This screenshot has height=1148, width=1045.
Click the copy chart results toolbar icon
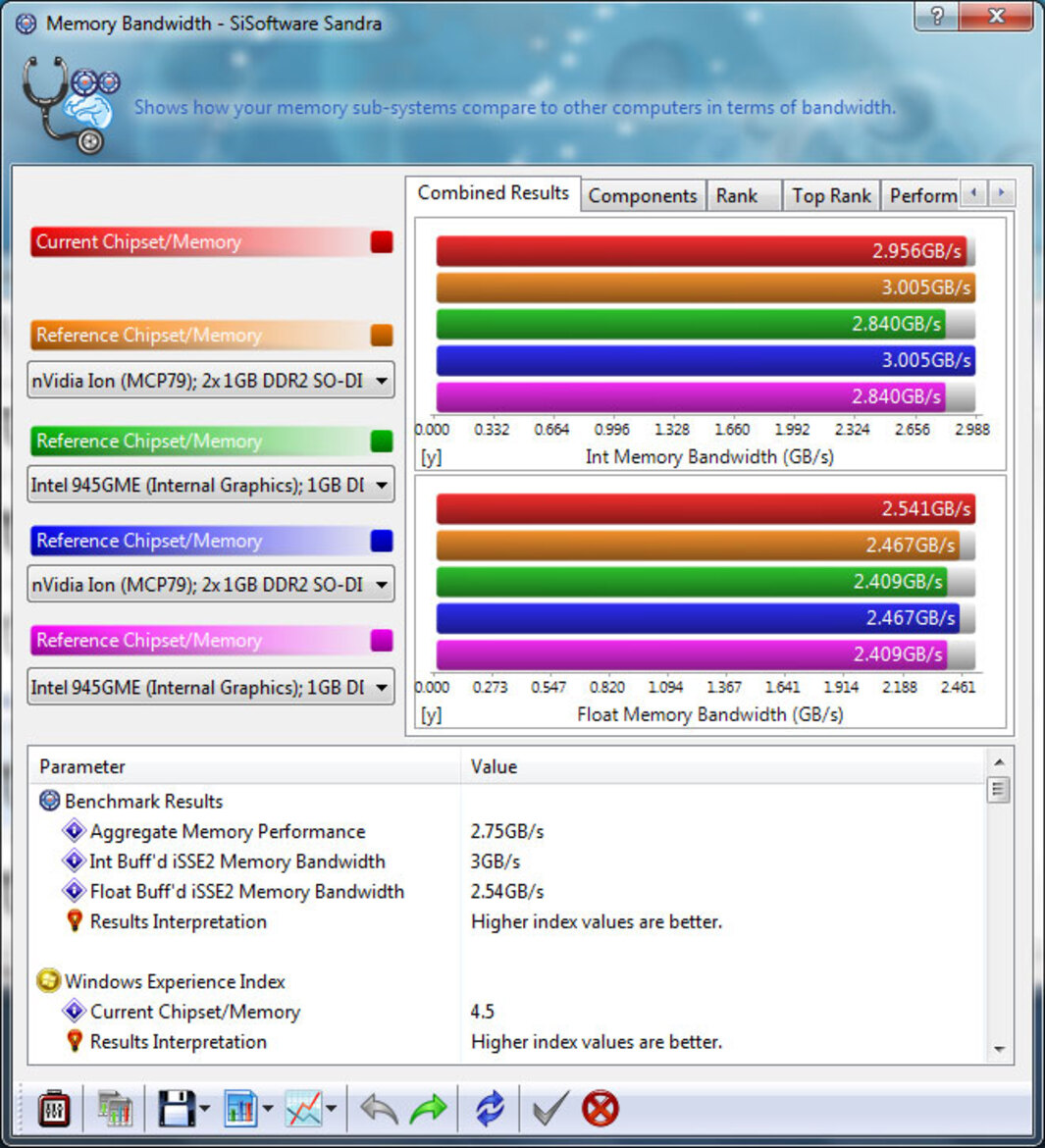point(115,1109)
